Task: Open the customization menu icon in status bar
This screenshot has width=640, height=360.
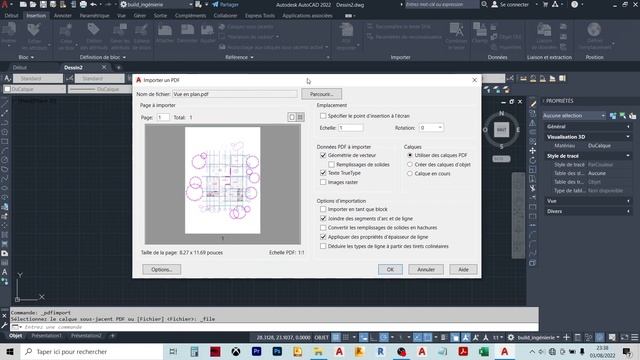Action: tap(635, 338)
